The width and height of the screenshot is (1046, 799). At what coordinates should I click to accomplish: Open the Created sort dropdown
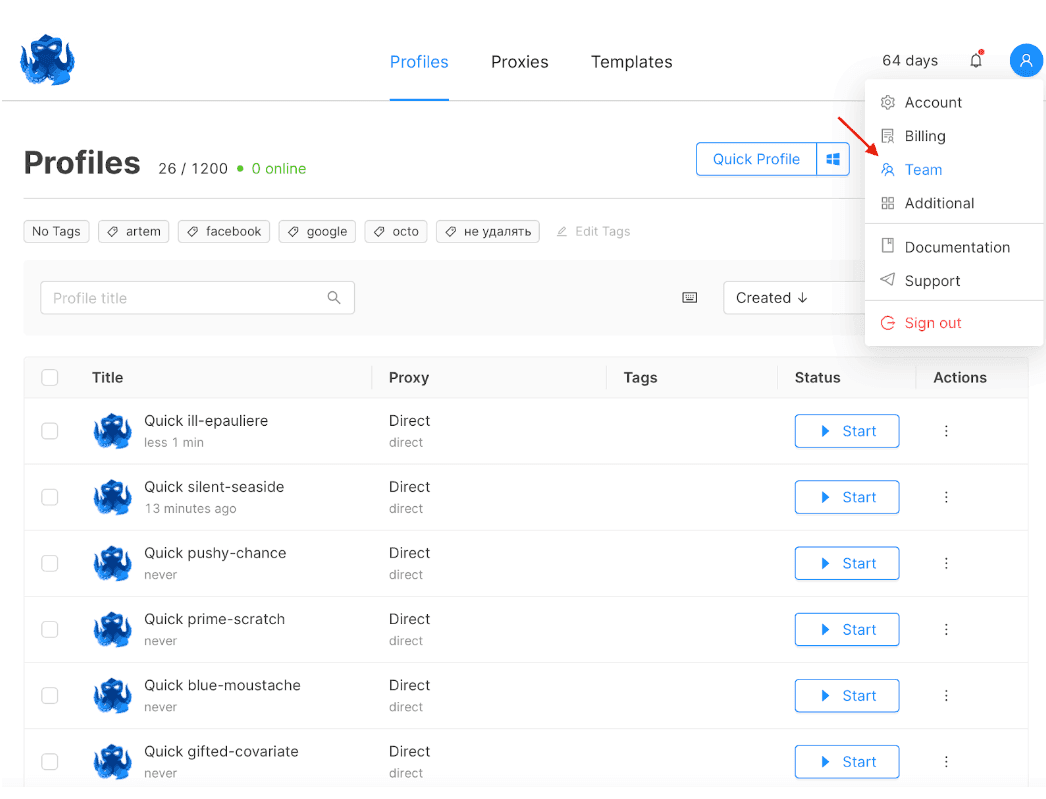pos(790,298)
